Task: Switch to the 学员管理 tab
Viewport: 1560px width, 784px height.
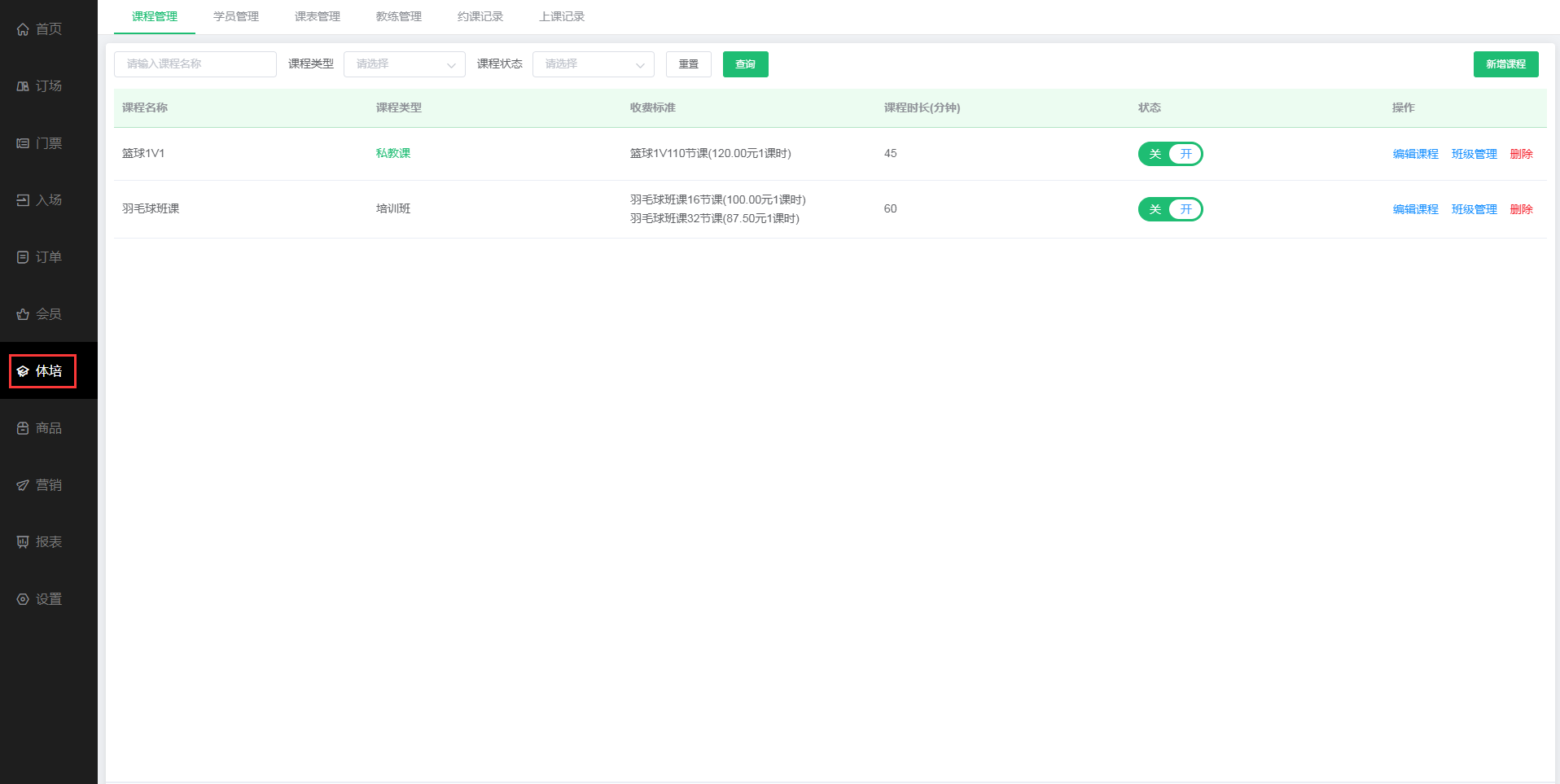Action: coord(236,16)
